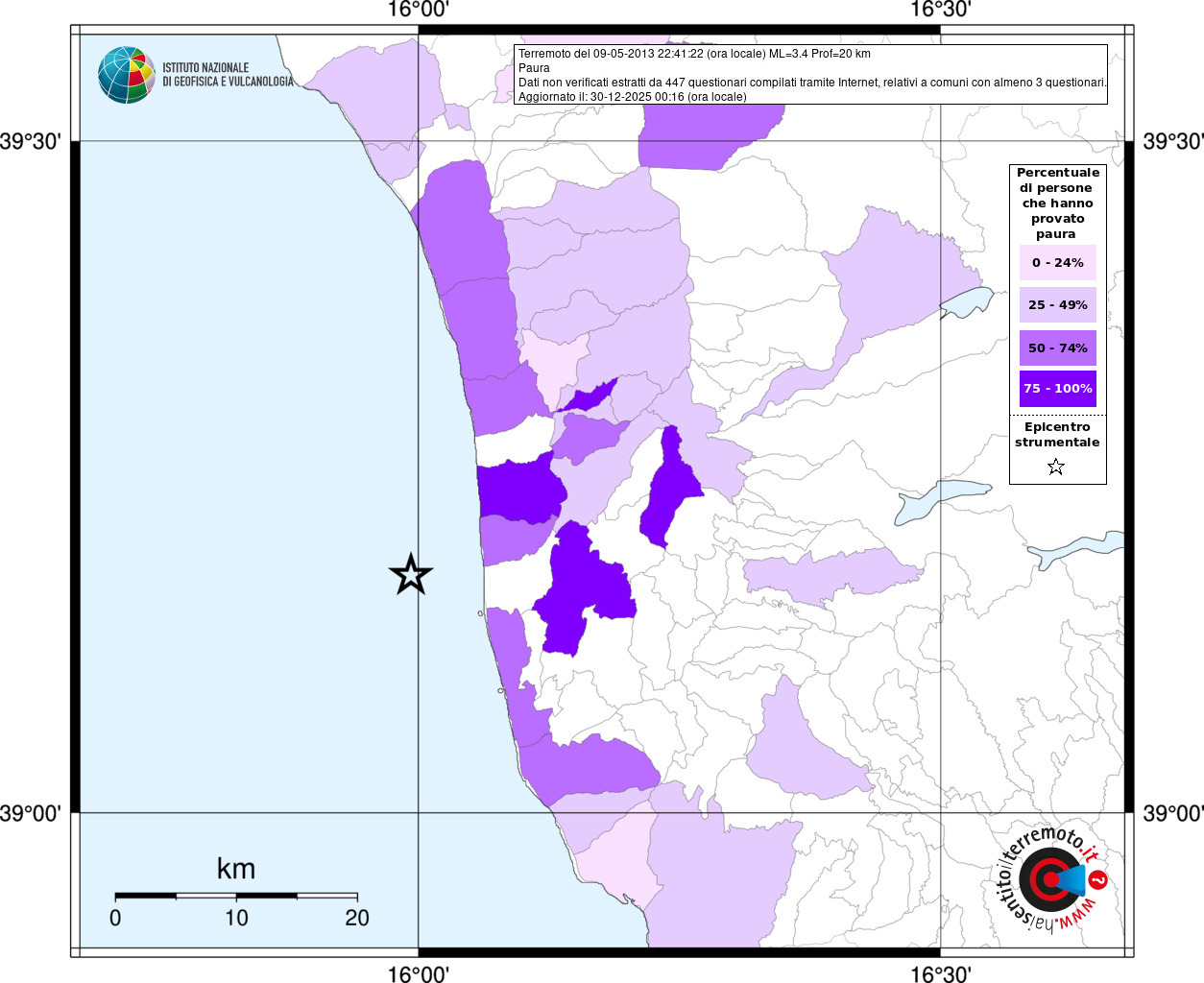Click the 16°00' longitude label at the top

tap(419, 10)
